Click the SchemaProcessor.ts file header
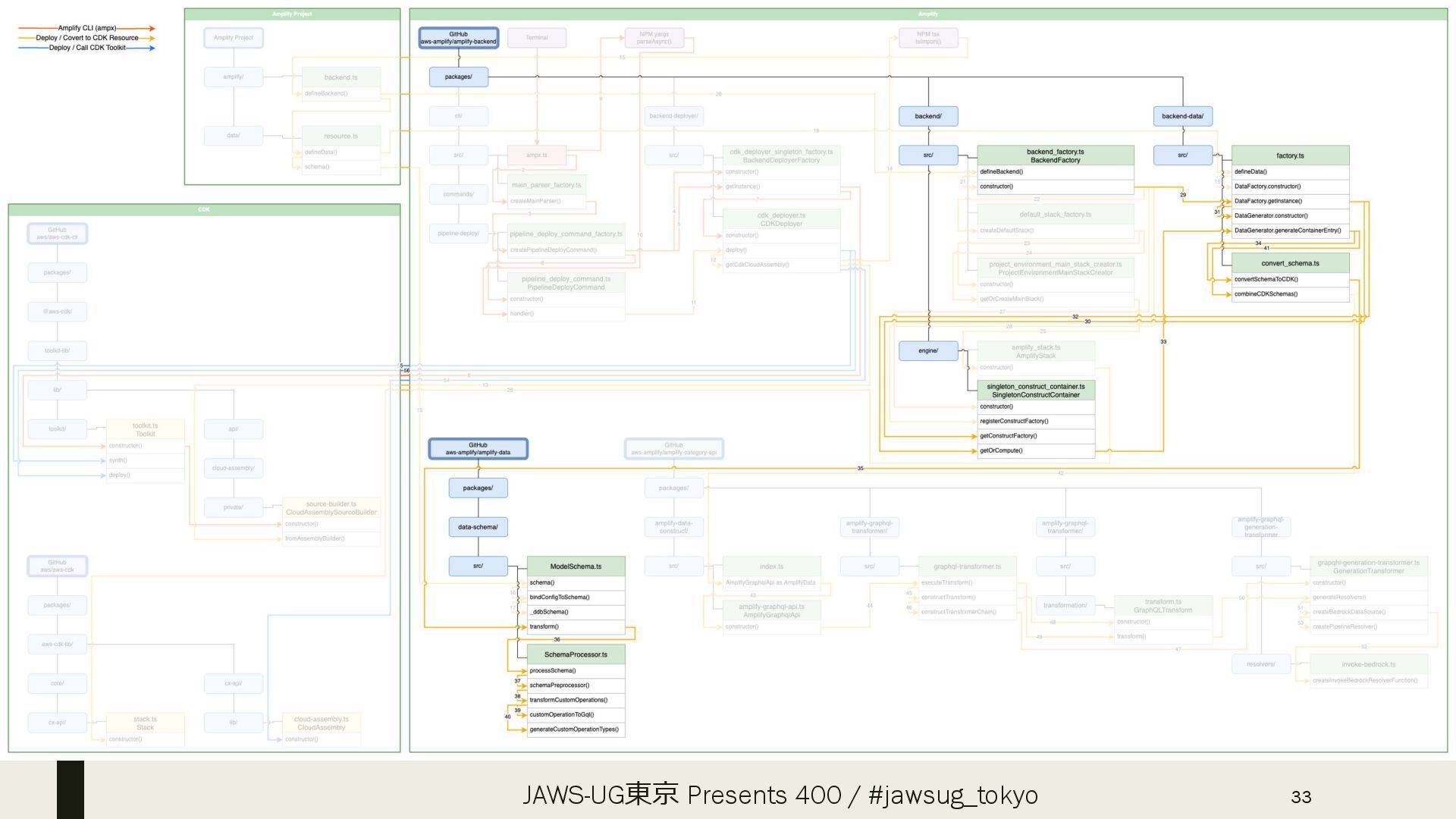The image size is (1456, 819). pos(576,654)
